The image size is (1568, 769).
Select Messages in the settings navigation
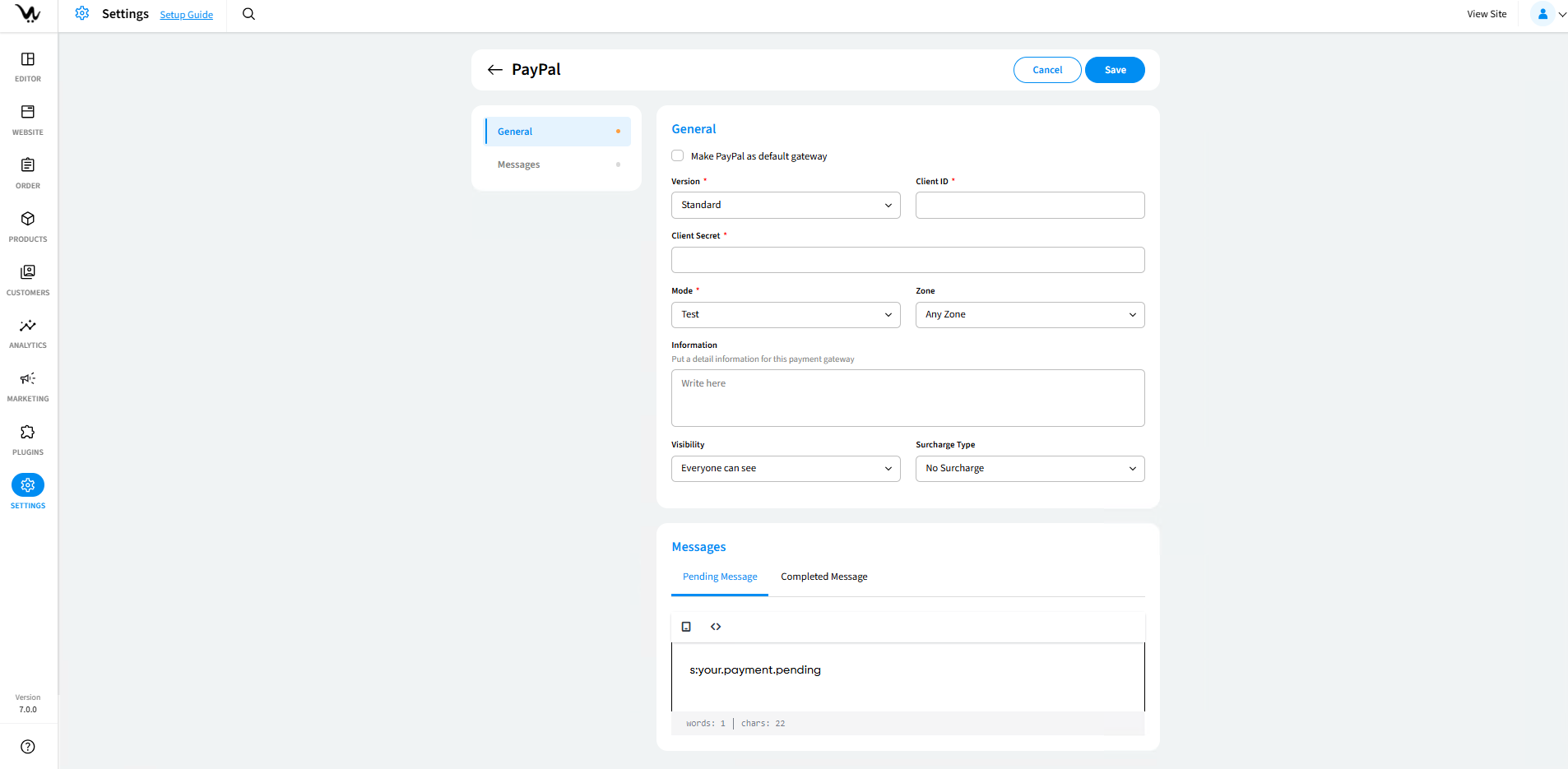[x=518, y=164]
